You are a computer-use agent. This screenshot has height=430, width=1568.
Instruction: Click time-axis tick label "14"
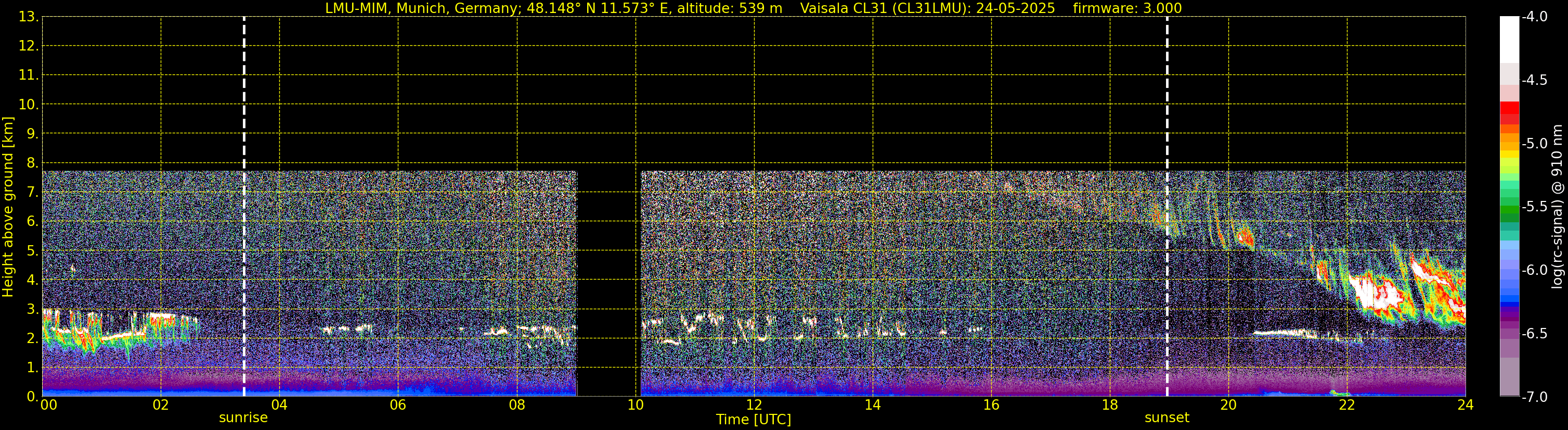point(873,405)
